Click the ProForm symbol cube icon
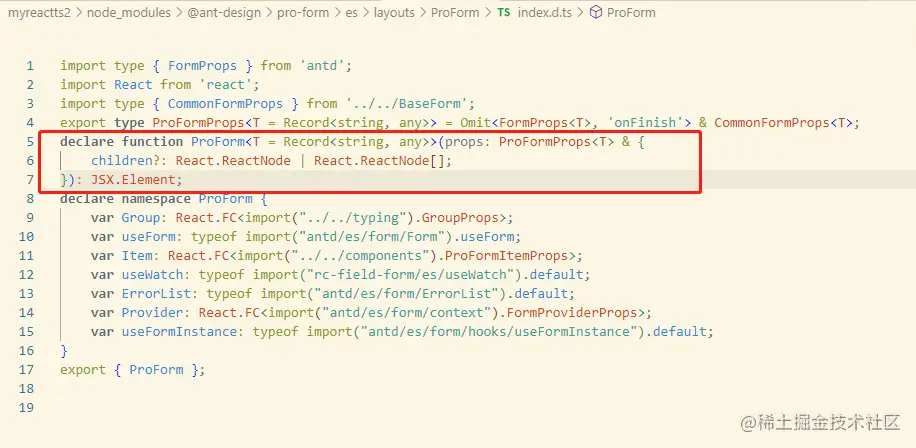The image size is (916, 448). coord(595,12)
